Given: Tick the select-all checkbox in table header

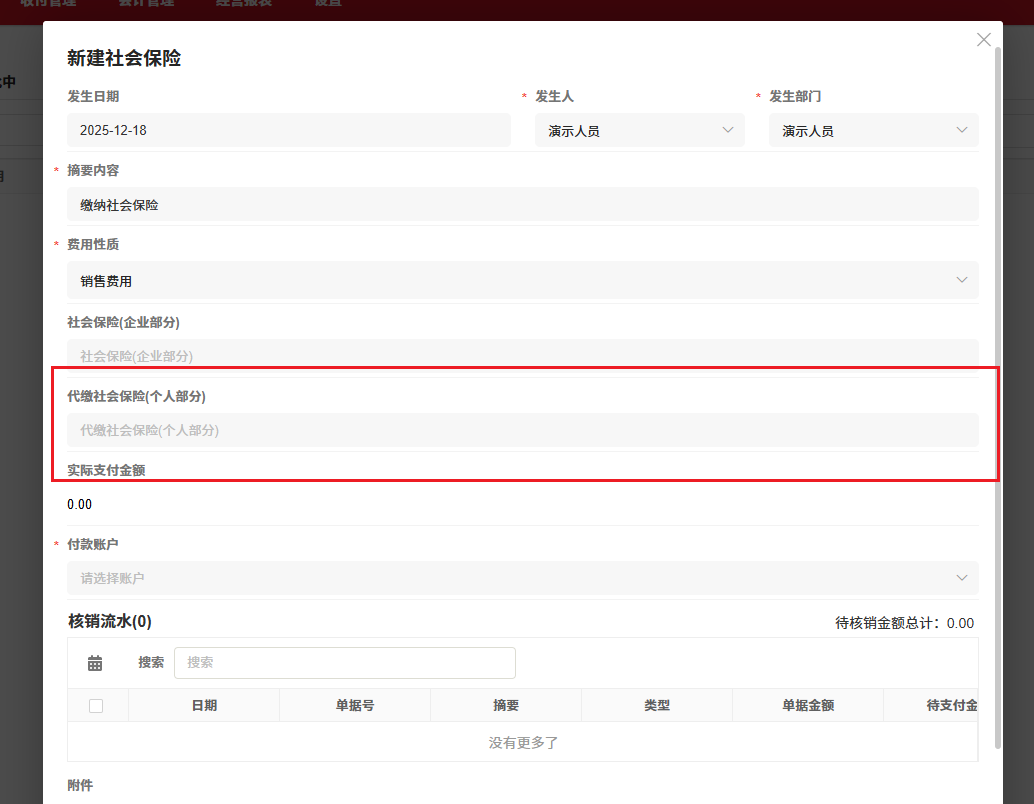Looking at the screenshot, I should click(x=96, y=706).
